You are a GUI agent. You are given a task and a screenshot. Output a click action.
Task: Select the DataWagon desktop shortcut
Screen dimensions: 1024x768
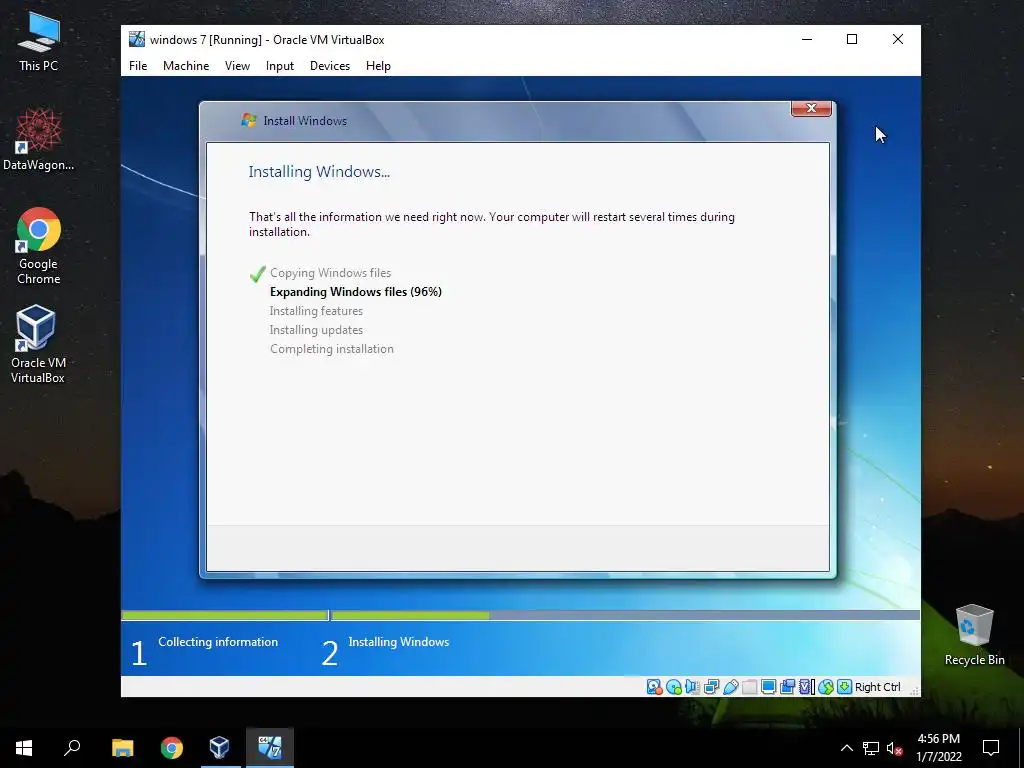click(38, 140)
